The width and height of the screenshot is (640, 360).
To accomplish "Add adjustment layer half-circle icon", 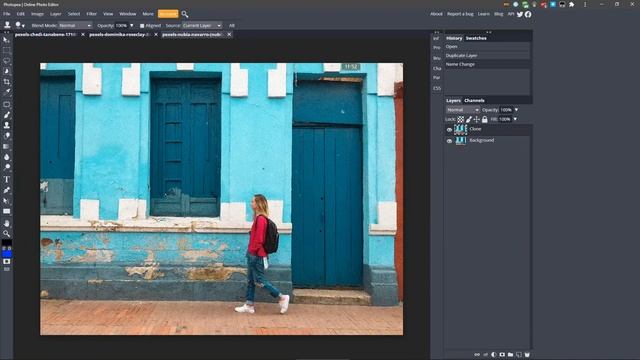I will (x=493, y=355).
